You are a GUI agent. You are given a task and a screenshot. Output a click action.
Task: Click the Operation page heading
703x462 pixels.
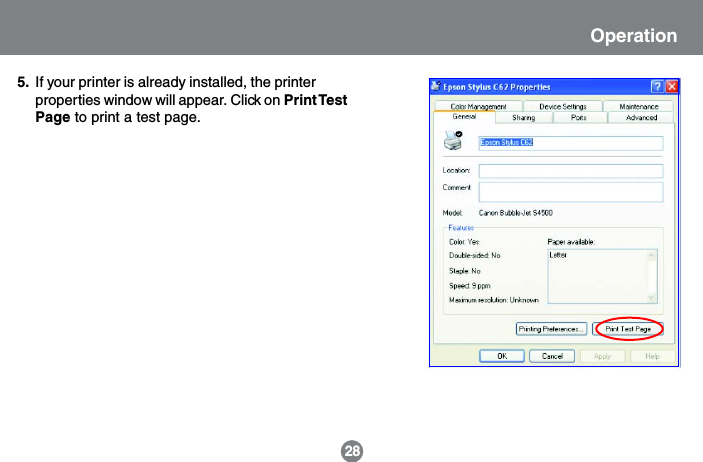[x=633, y=35]
